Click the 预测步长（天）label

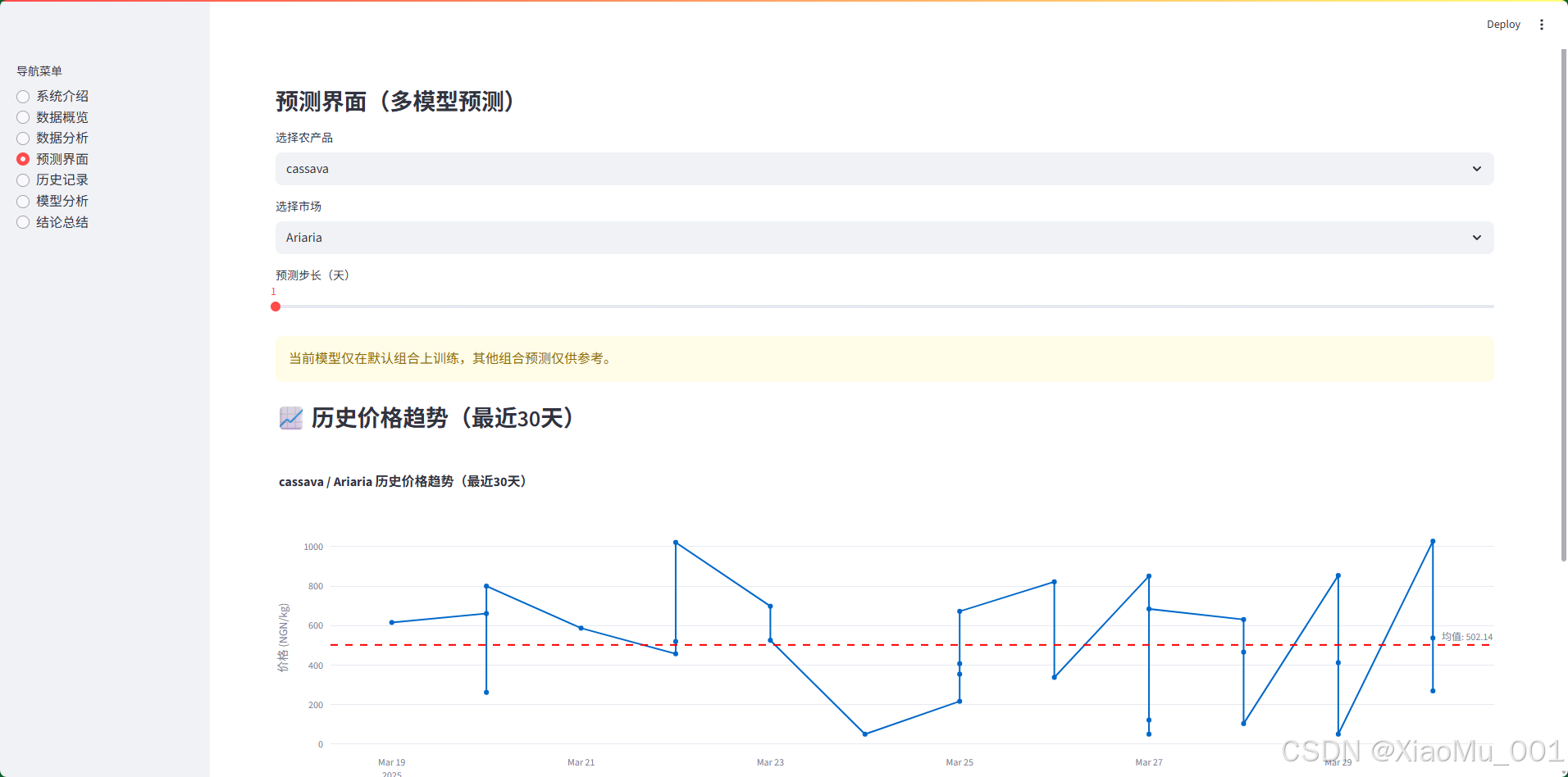pyautogui.click(x=312, y=275)
